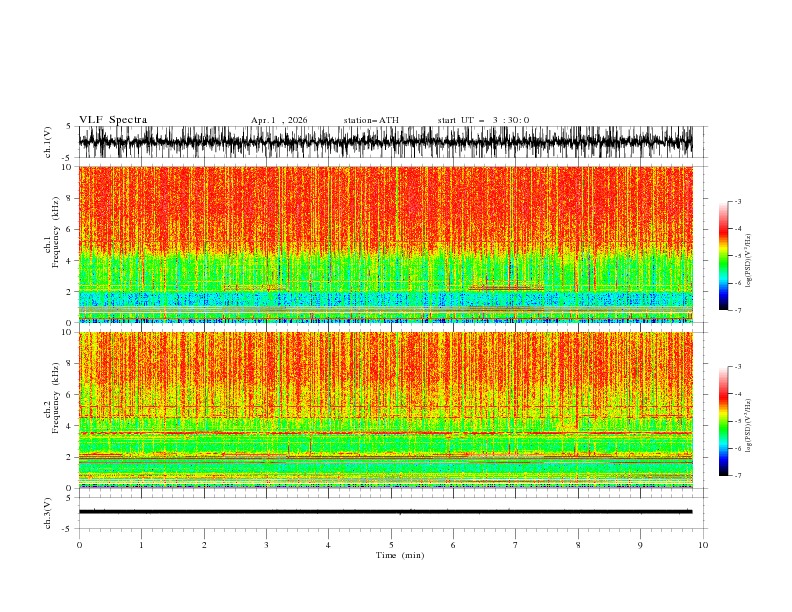Click the '10' kHz tick of ch.2 spectrogram
Image resolution: width=792 pixels, height=612 pixels.
click(67, 332)
